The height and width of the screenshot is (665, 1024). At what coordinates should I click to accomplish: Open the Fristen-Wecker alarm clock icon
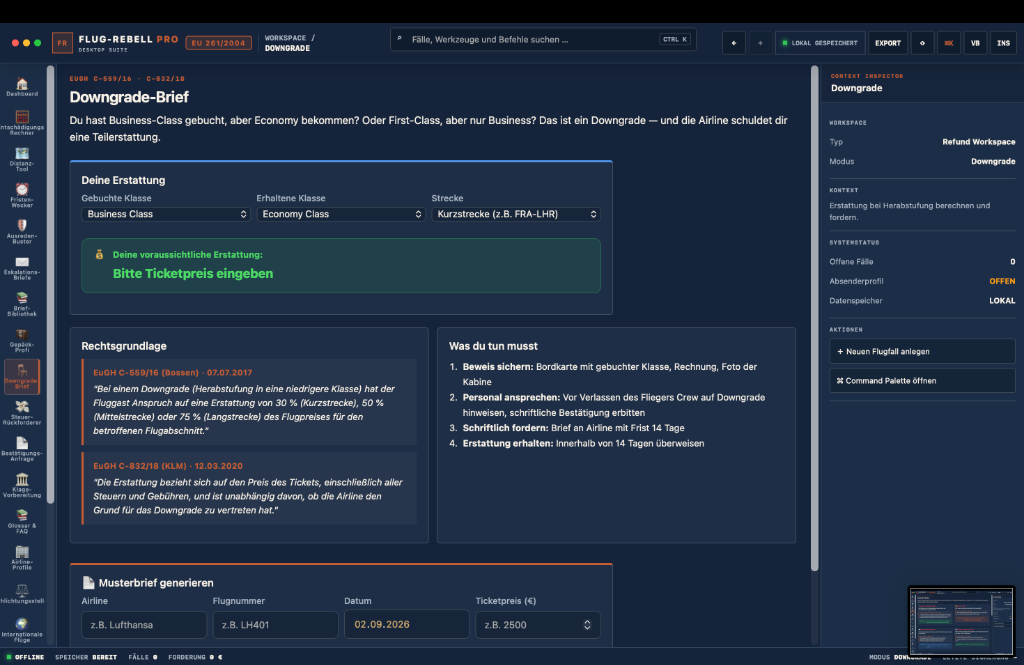pyautogui.click(x=22, y=195)
